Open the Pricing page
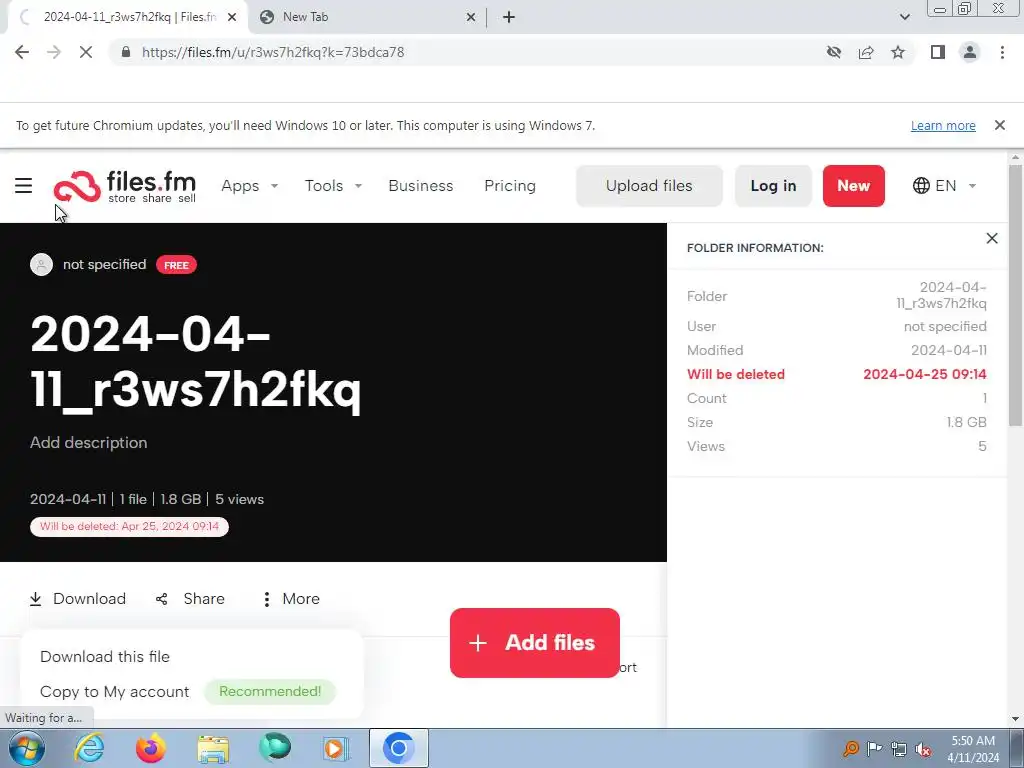This screenshot has width=1024, height=768. coord(510,186)
